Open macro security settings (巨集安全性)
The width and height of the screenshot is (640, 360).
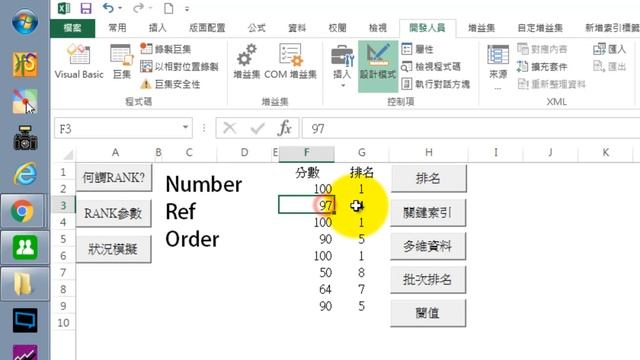click(170, 84)
